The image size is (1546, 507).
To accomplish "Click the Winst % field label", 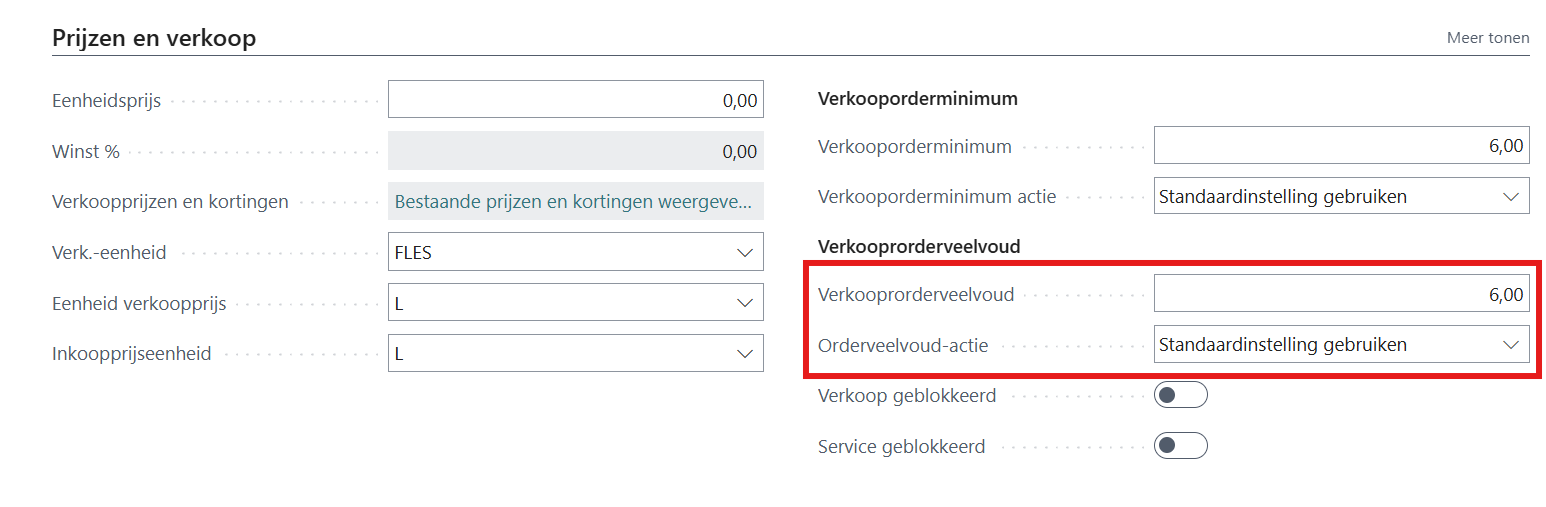I will (x=86, y=152).
